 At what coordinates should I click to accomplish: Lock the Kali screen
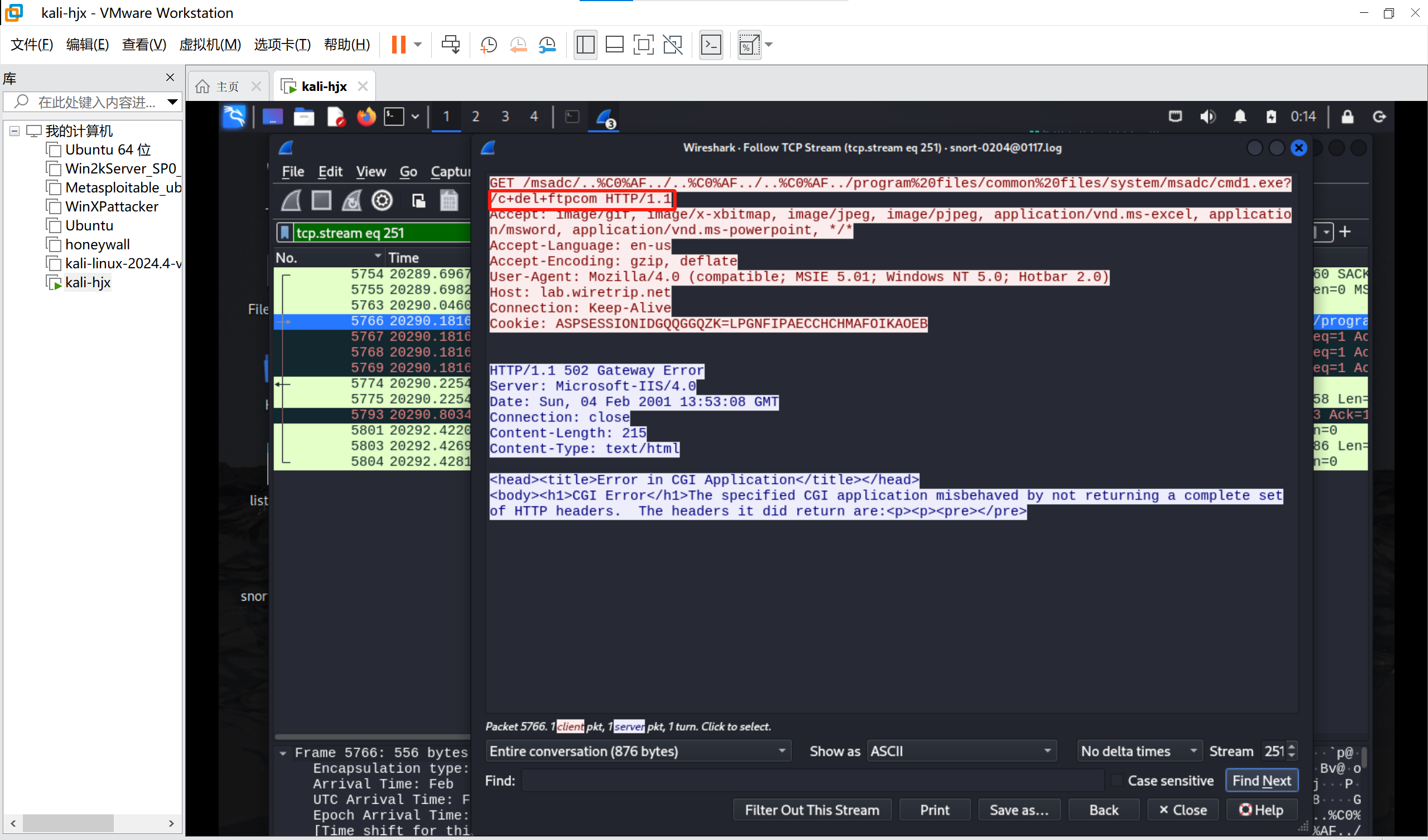1348,117
